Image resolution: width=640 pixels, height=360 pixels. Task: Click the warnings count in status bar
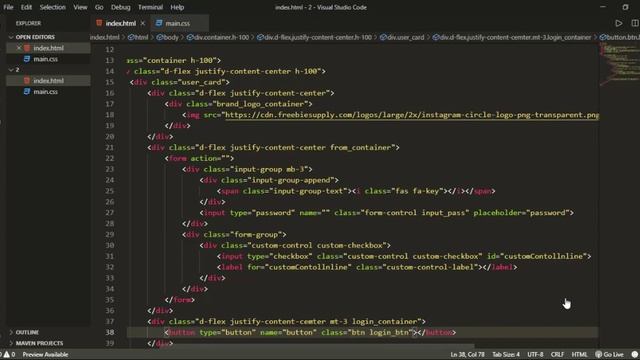click(x=9, y=354)
